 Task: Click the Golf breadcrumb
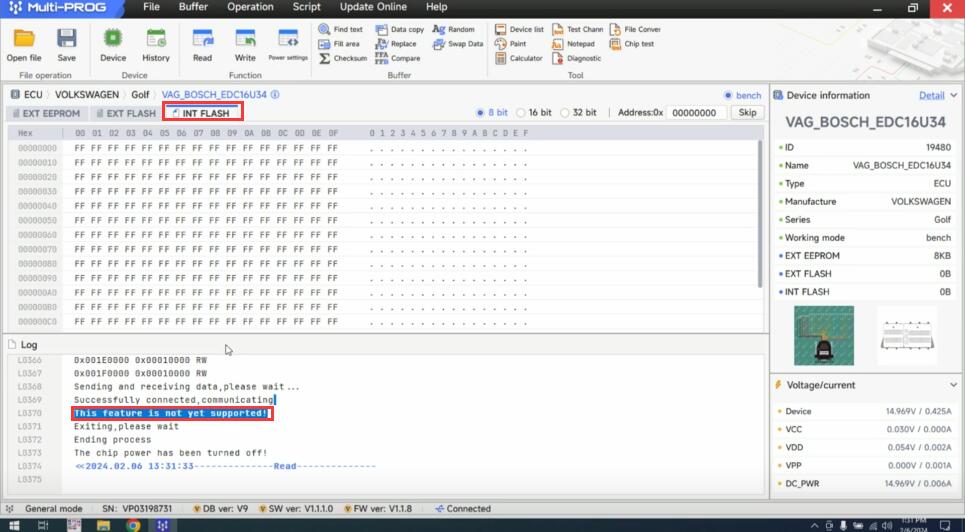tap(140, 94)
